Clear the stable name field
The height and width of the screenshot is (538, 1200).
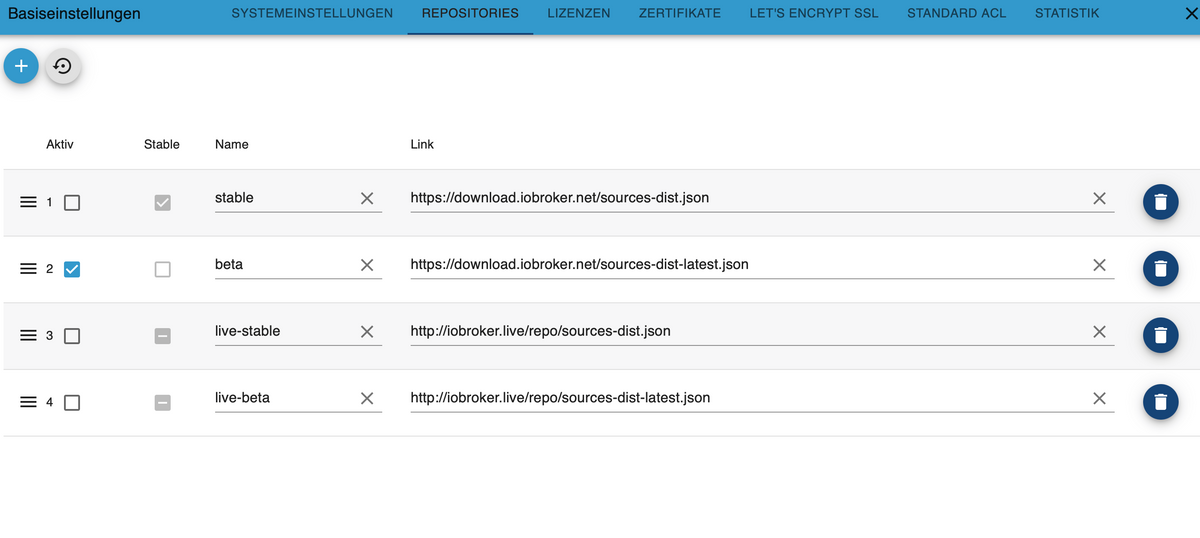(367, 199)
